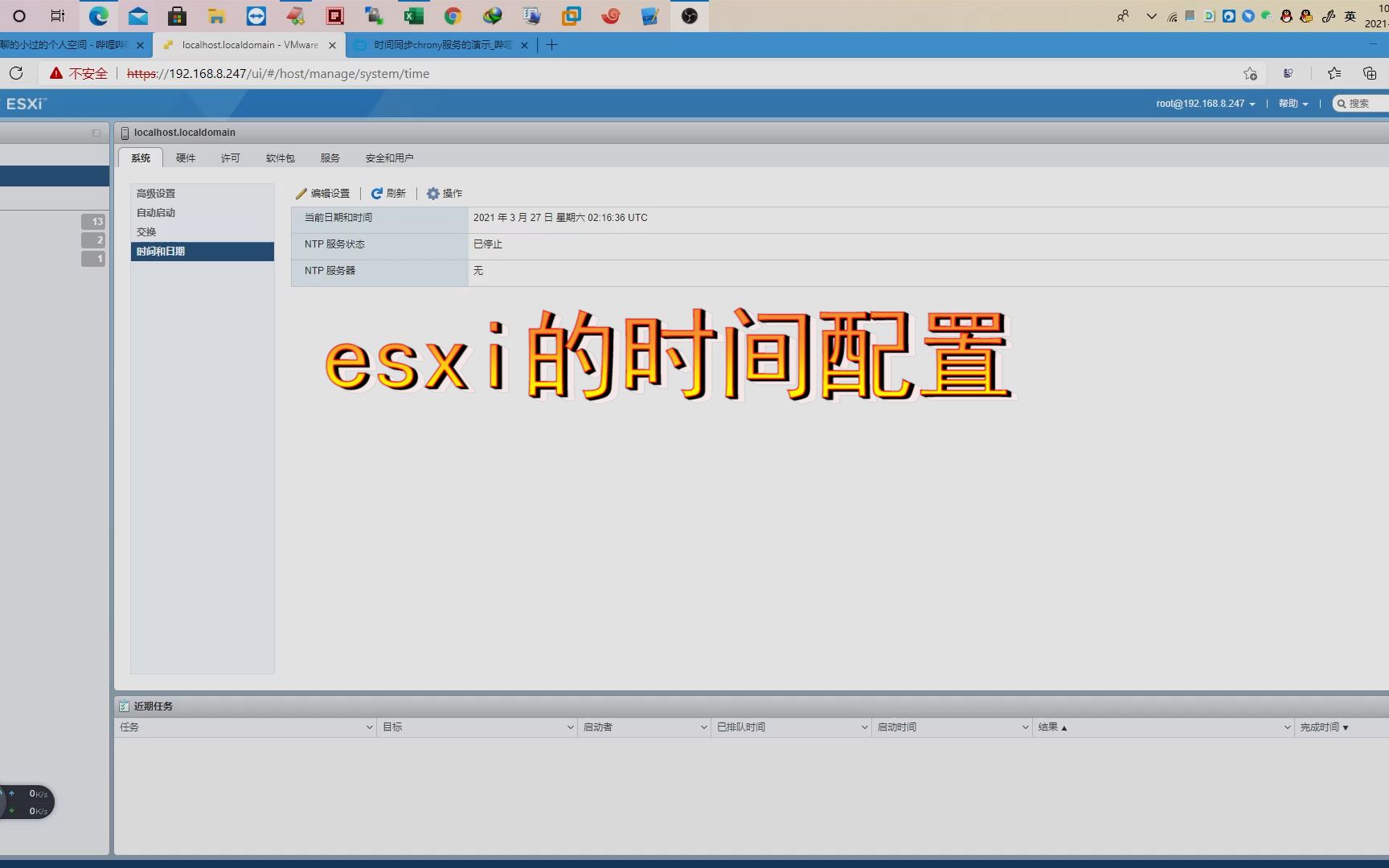The width and height of the screenshot is (1389, 868).
Task: Open a new browser tab
Action: coord(551,45)
